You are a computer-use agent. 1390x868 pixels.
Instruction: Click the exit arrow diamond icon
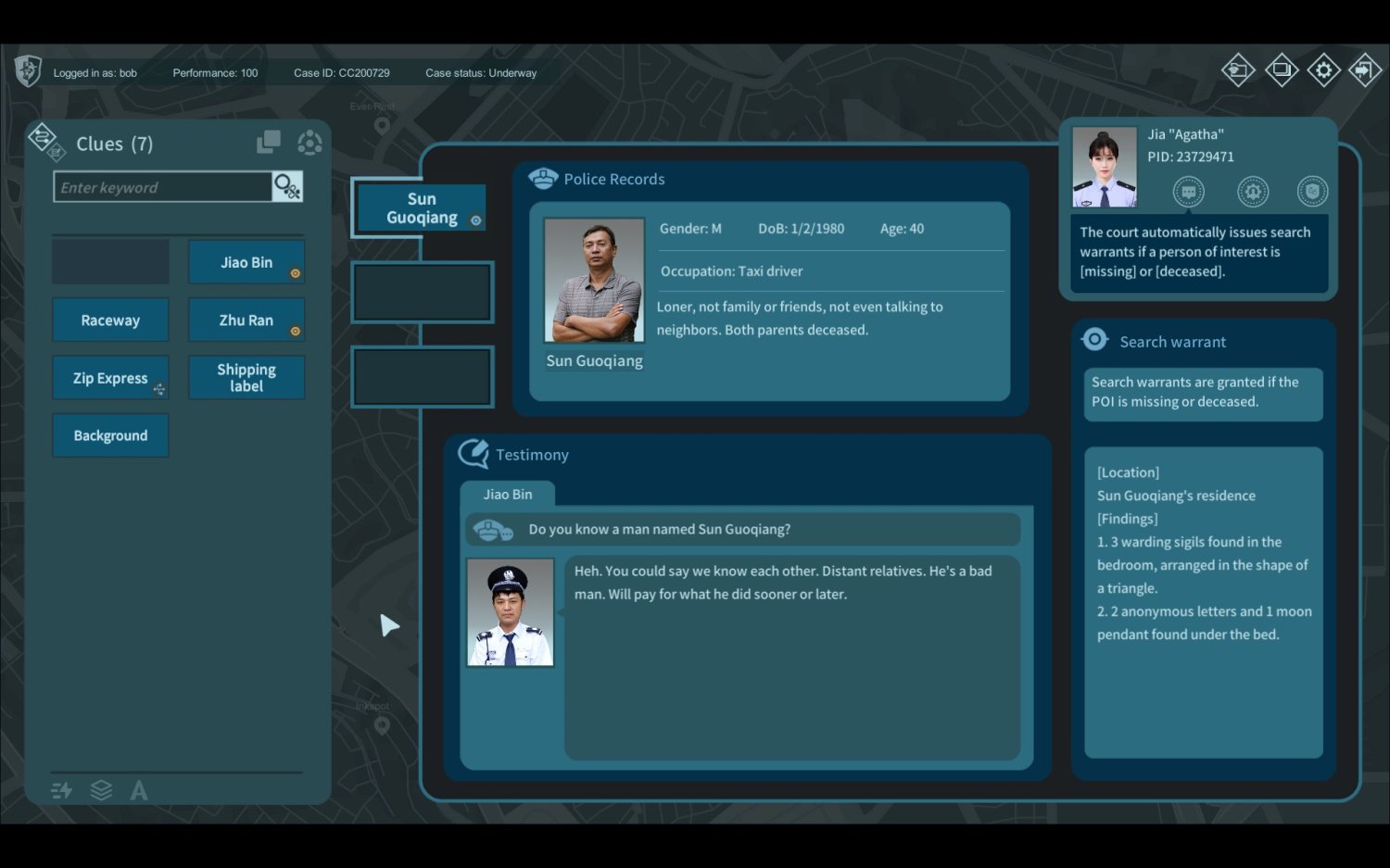[1365, 69]
